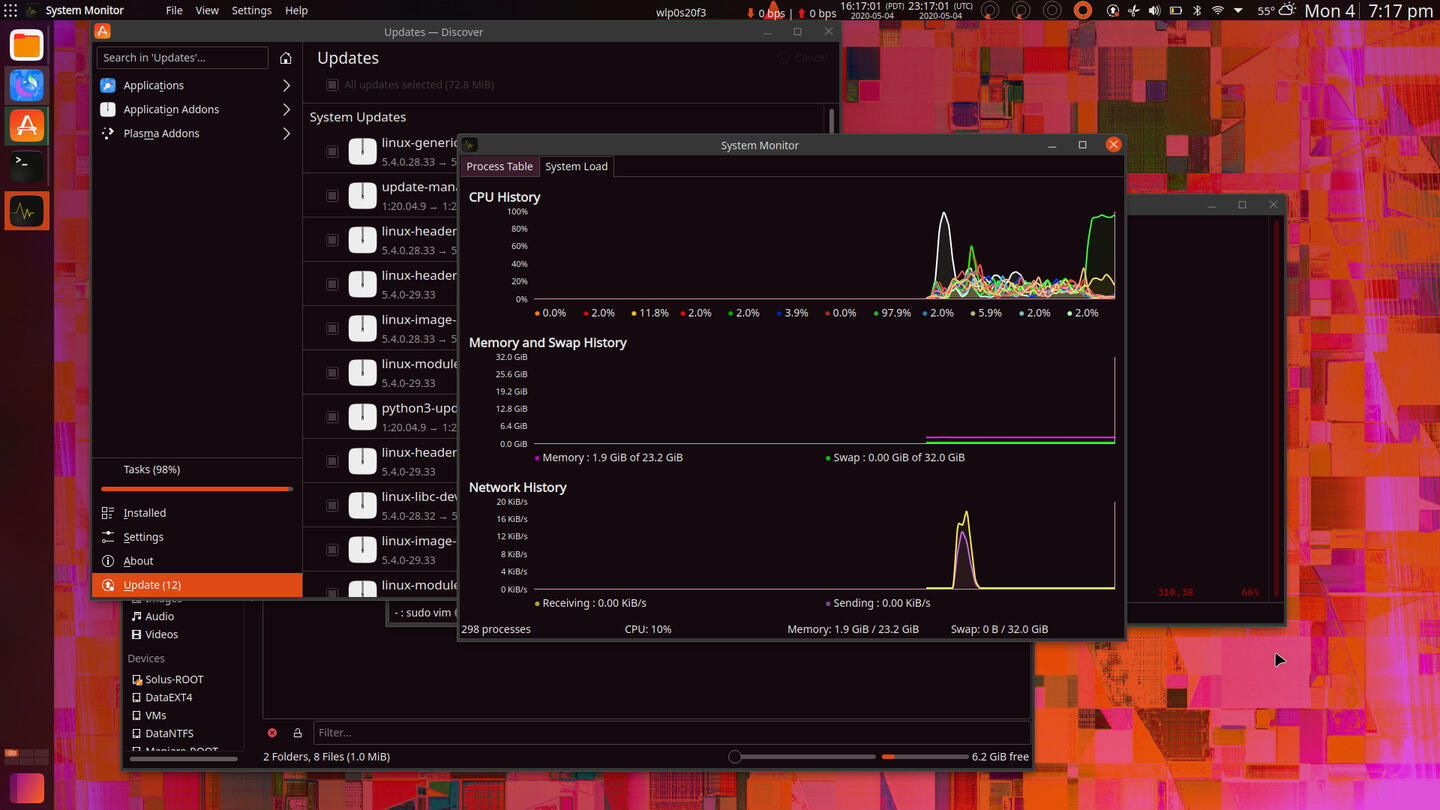Viewport: 1440px width, 810px height.
Task: Click the linux-libc-dev package icon
Action: [x=362, y=505]
